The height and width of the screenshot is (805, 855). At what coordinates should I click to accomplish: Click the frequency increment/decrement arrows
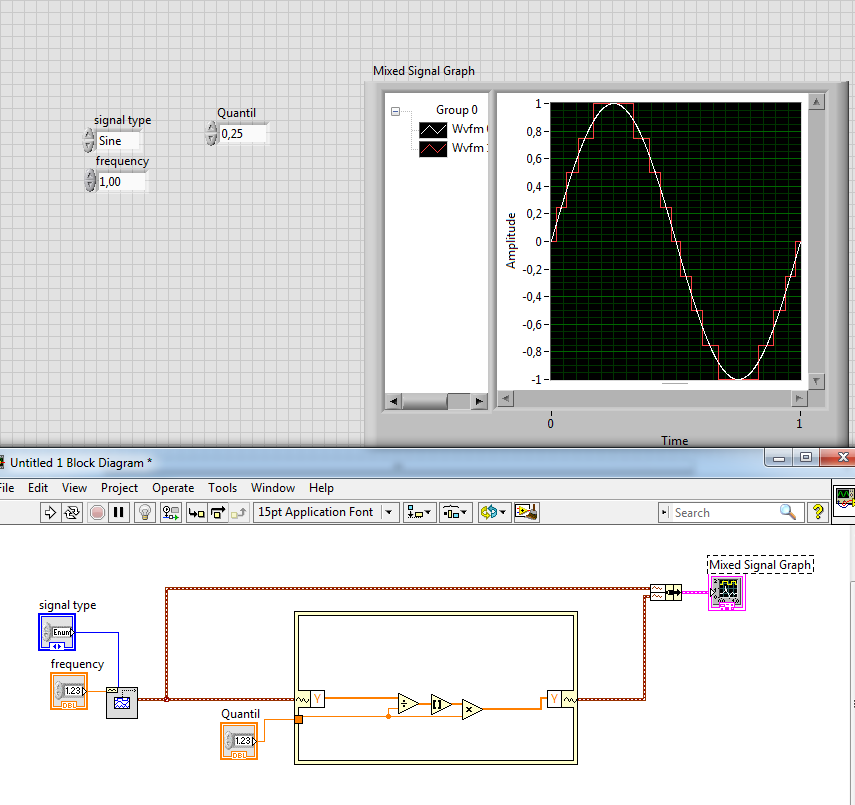[91, 181]
